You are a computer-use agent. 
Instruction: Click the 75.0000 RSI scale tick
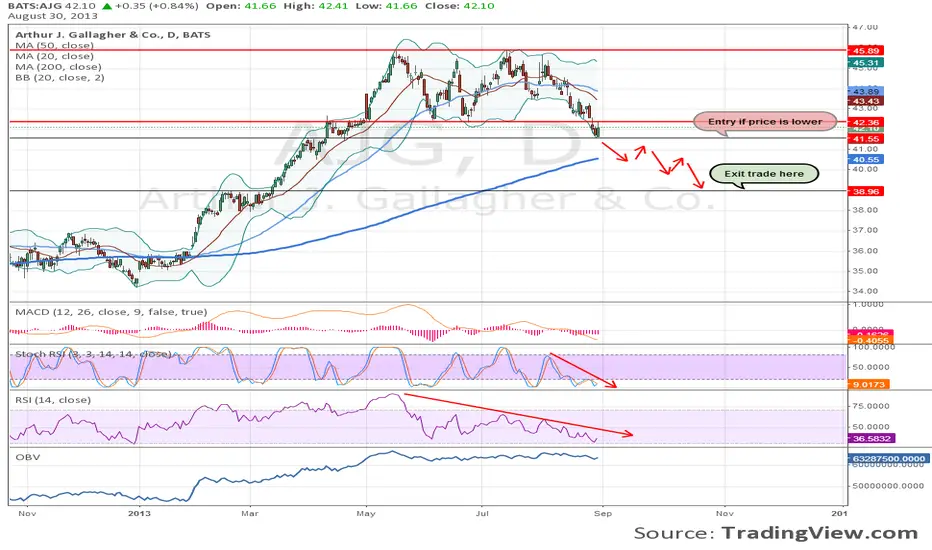tap(871, 406)
